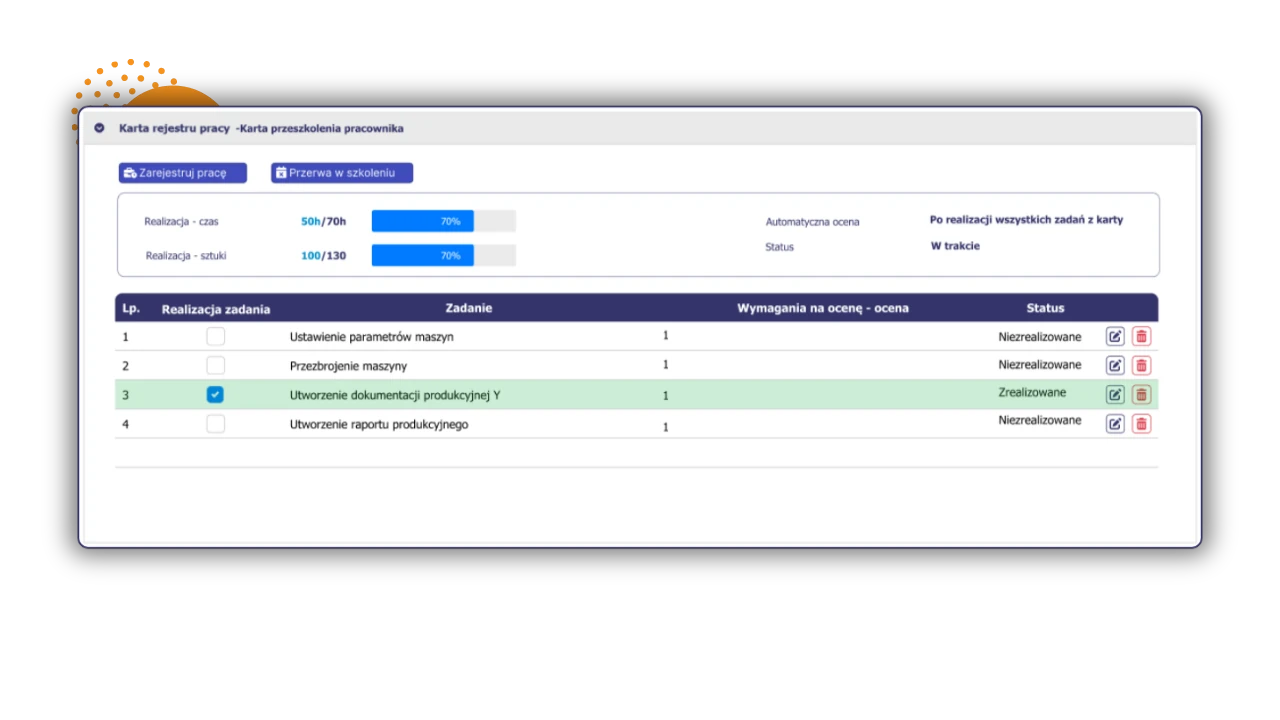Viewport: 1280px width, 720px height.
Task: Tick checkbox for Utworzenie raportu produkcyjnego
Action: click(215, 424)
